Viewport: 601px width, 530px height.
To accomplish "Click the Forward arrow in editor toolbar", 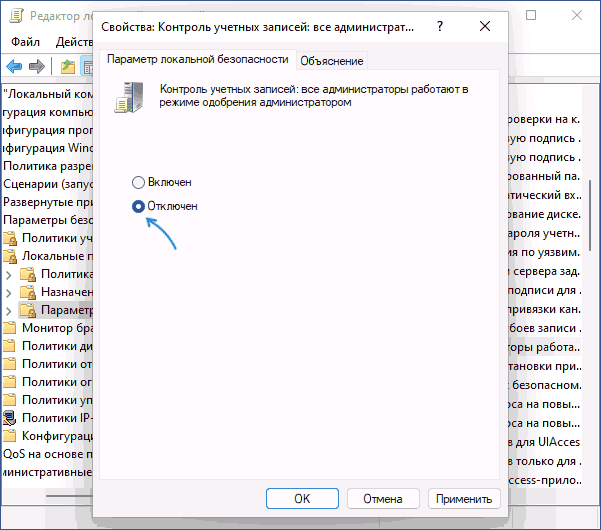I will (37, 67).
